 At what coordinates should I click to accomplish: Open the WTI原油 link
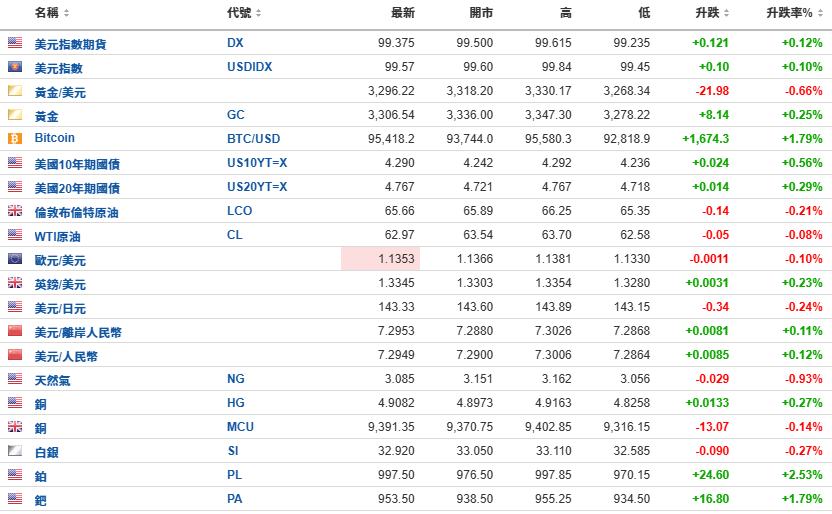58,235
